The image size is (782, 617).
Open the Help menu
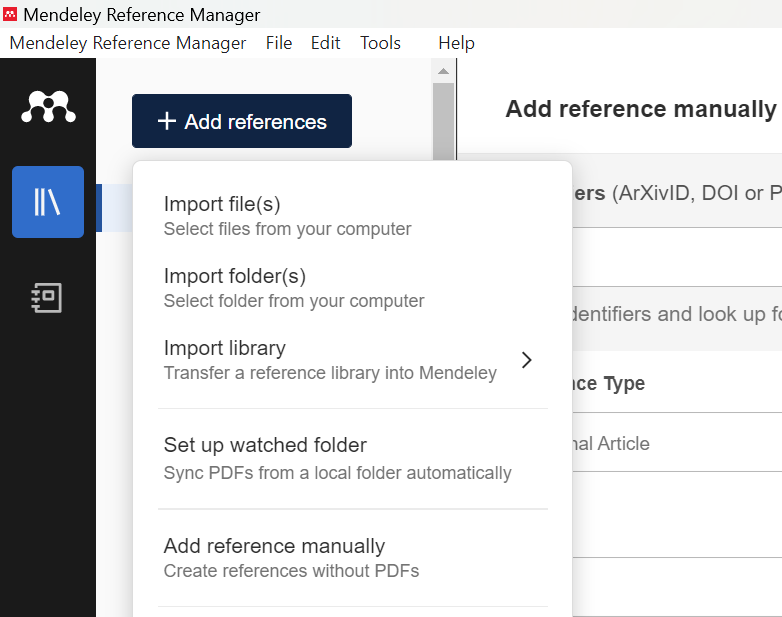click(x=456, y=43)
